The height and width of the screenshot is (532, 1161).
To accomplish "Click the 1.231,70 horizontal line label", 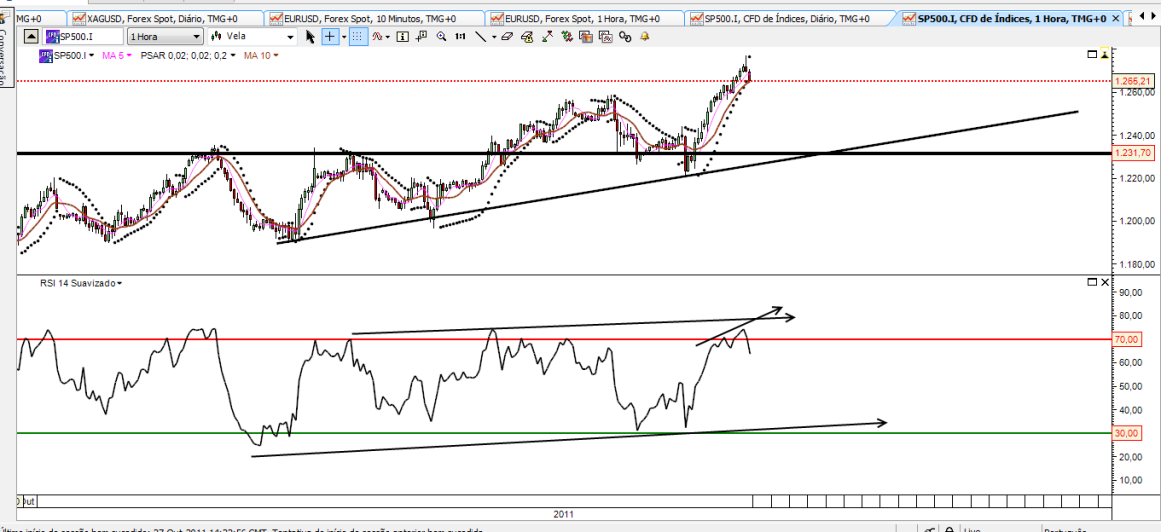I will click(x=1134, y=153).
